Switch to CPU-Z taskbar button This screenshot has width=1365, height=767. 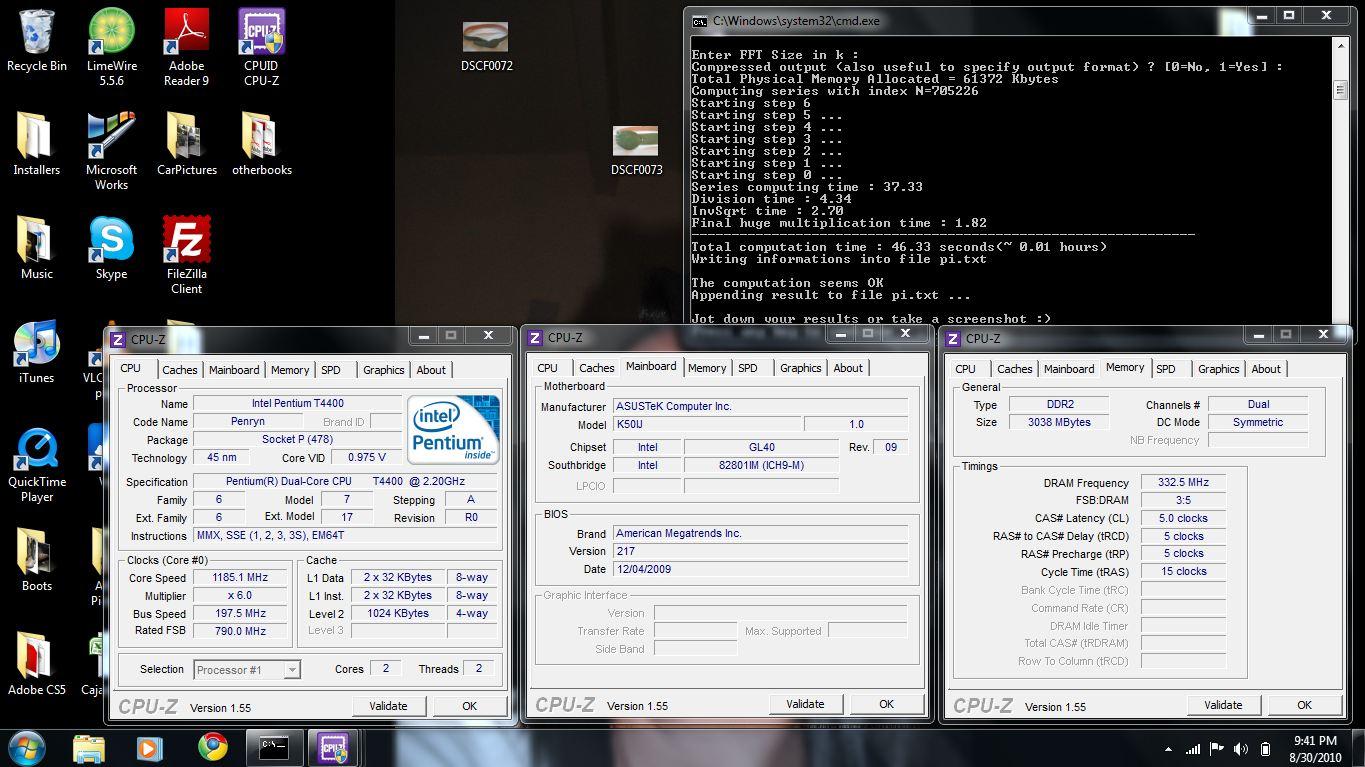click(x=334, y=748)
